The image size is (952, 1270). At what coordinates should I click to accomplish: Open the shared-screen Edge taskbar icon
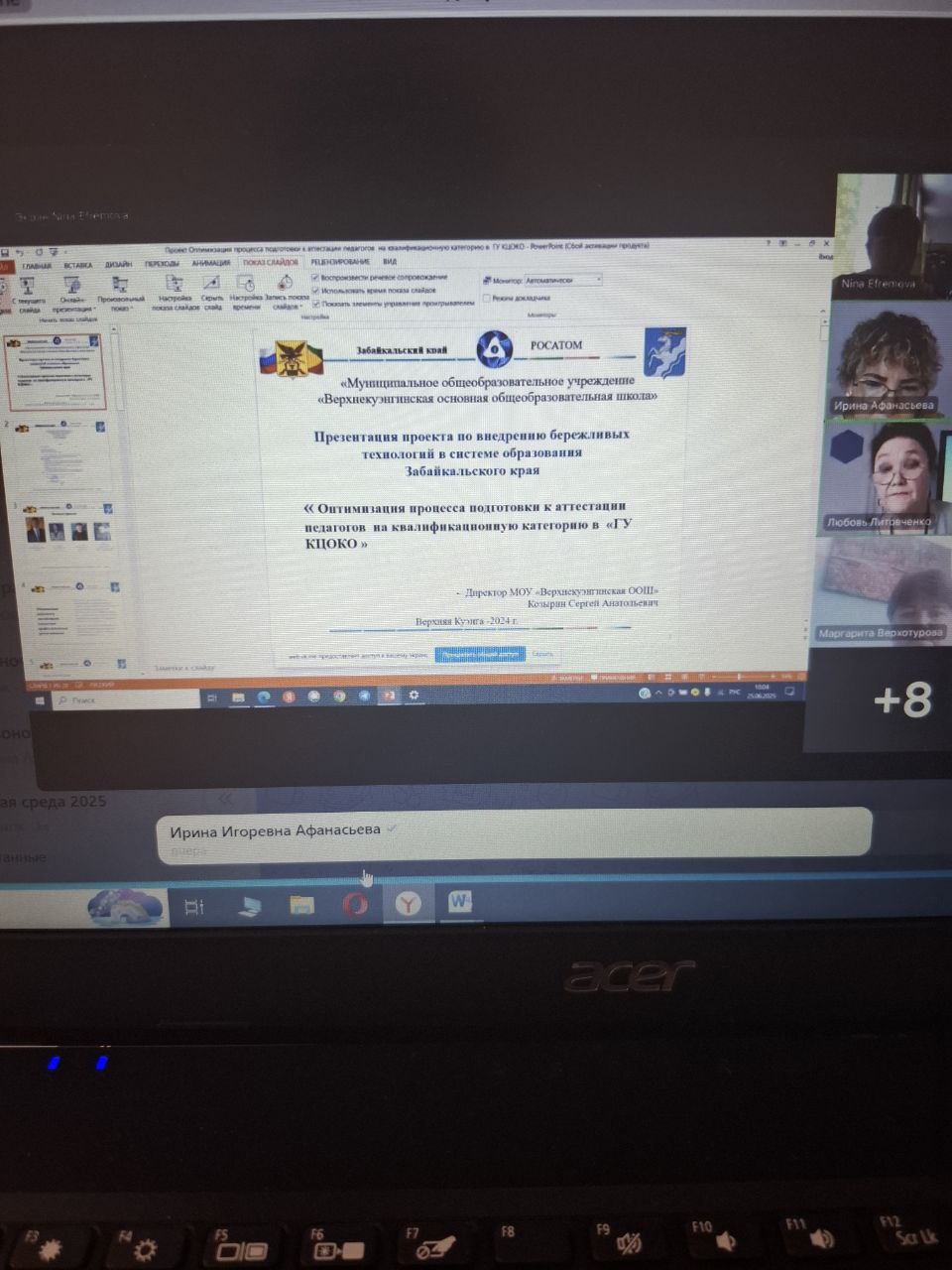(x=264, y=698)
